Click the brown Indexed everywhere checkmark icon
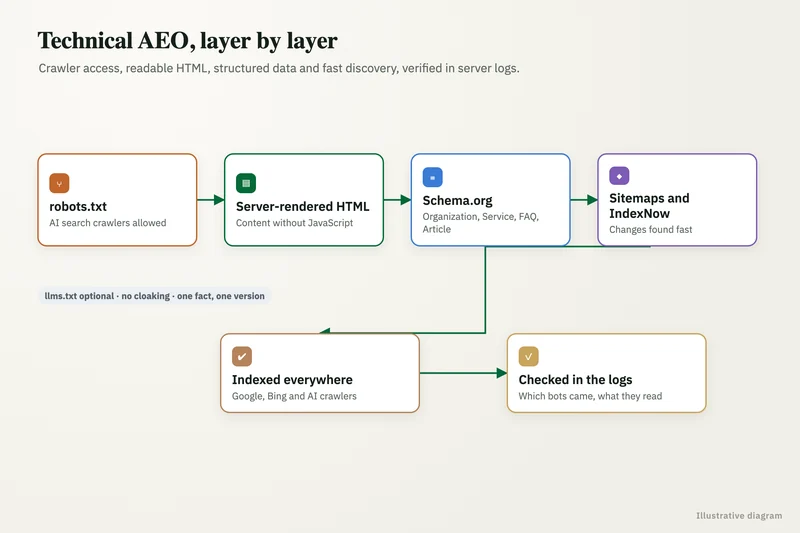Image resolution: width=800 pixels, height=533 pixels. pos(242,357)
